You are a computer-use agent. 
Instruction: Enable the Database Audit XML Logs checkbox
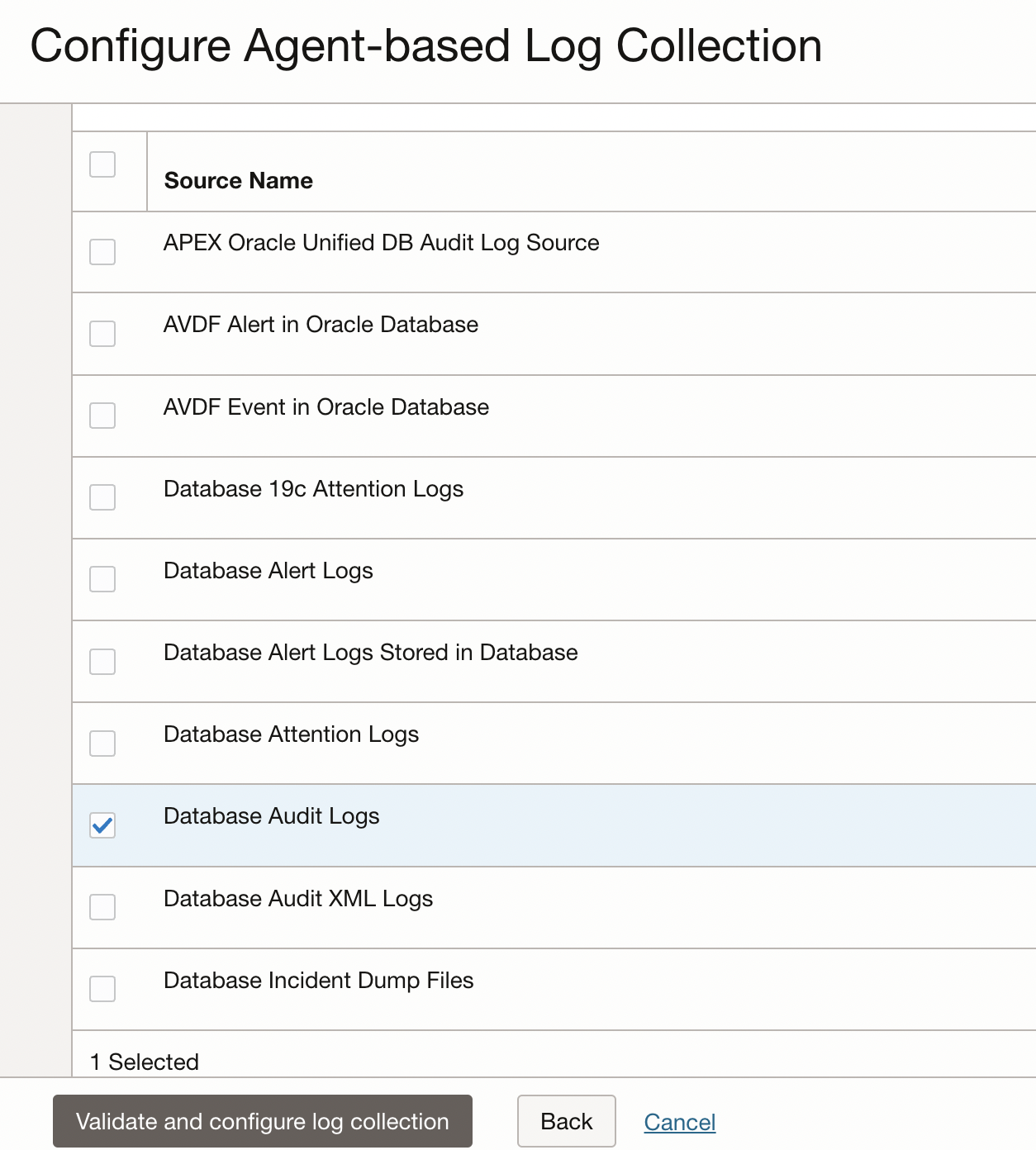click(x=102, y=907)
